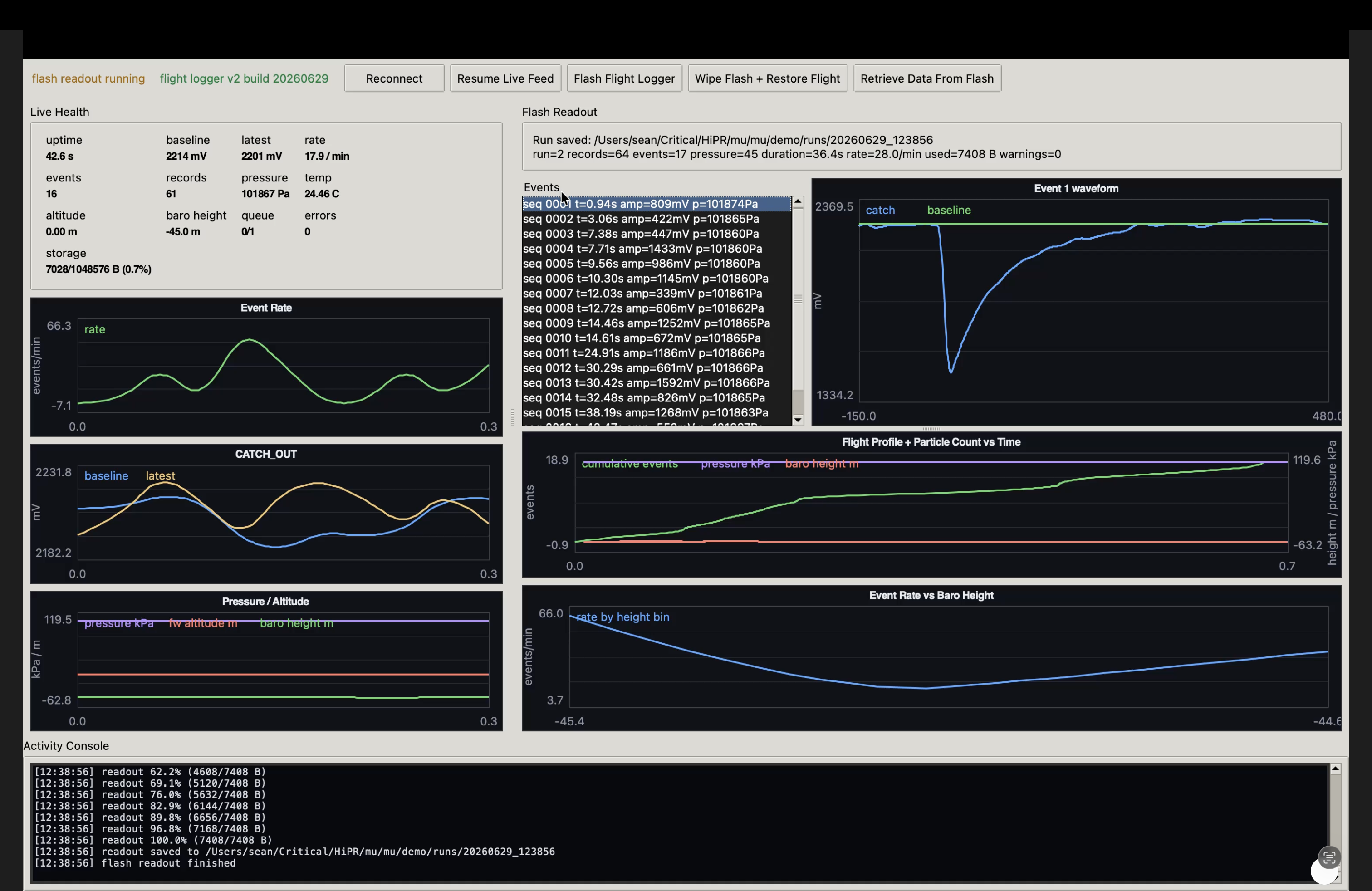Click the uptime value 42.6 s
This screenshot has width=1372, height=891.
pos(59,156)
